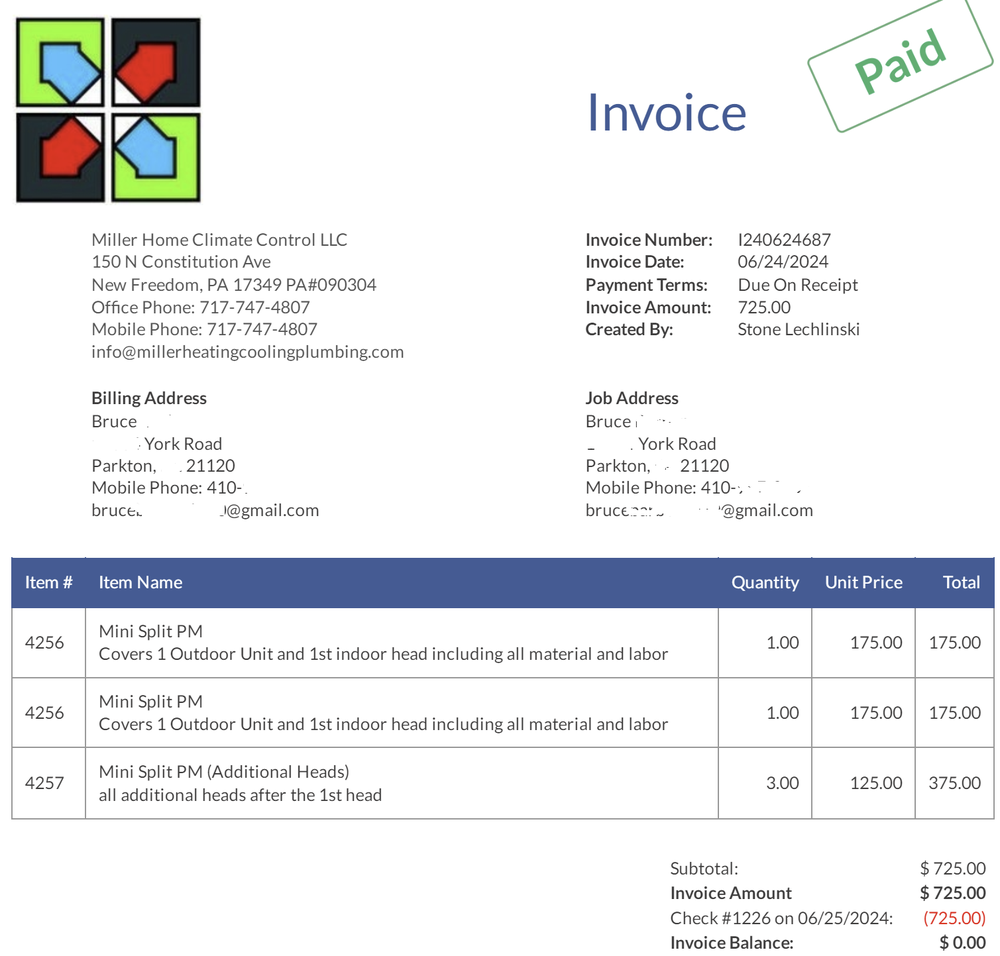Click the 375.00 line total
The width and height of the screenshot is (1000, 956).
coord(954,783)
